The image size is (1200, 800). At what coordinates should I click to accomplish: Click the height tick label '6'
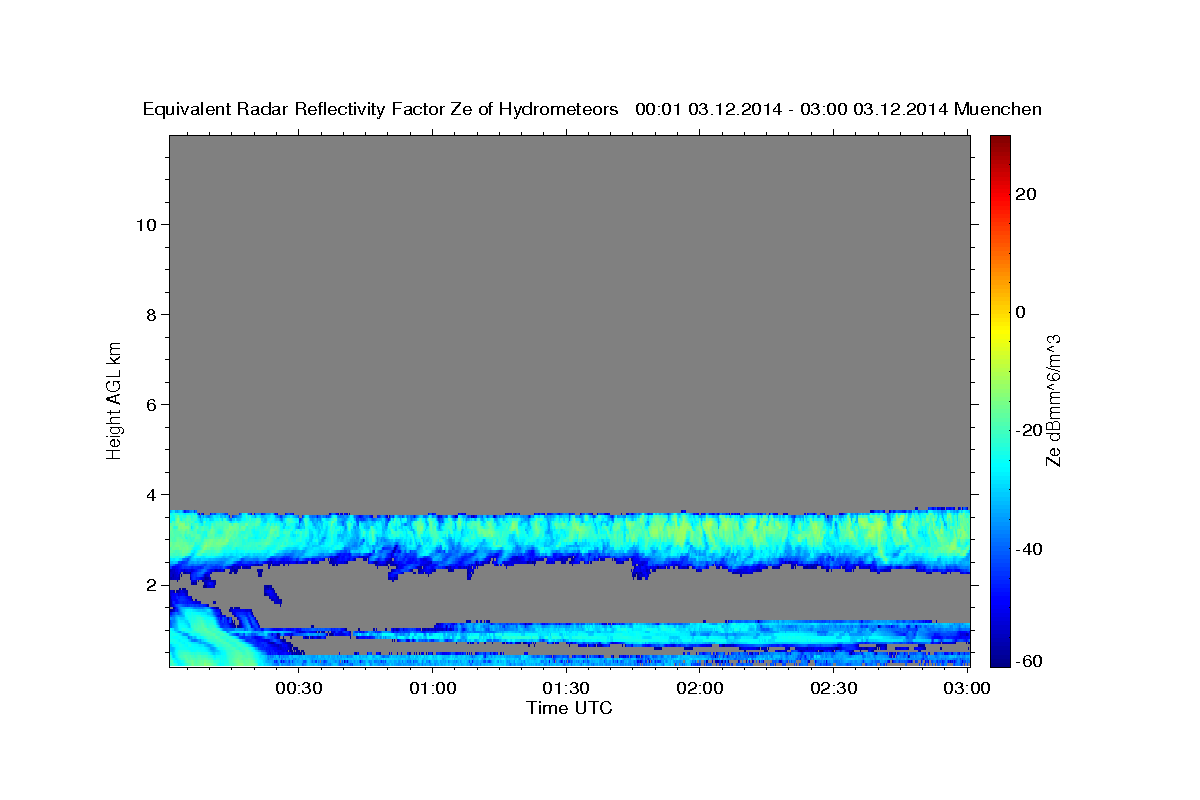[x=151, y=404]
